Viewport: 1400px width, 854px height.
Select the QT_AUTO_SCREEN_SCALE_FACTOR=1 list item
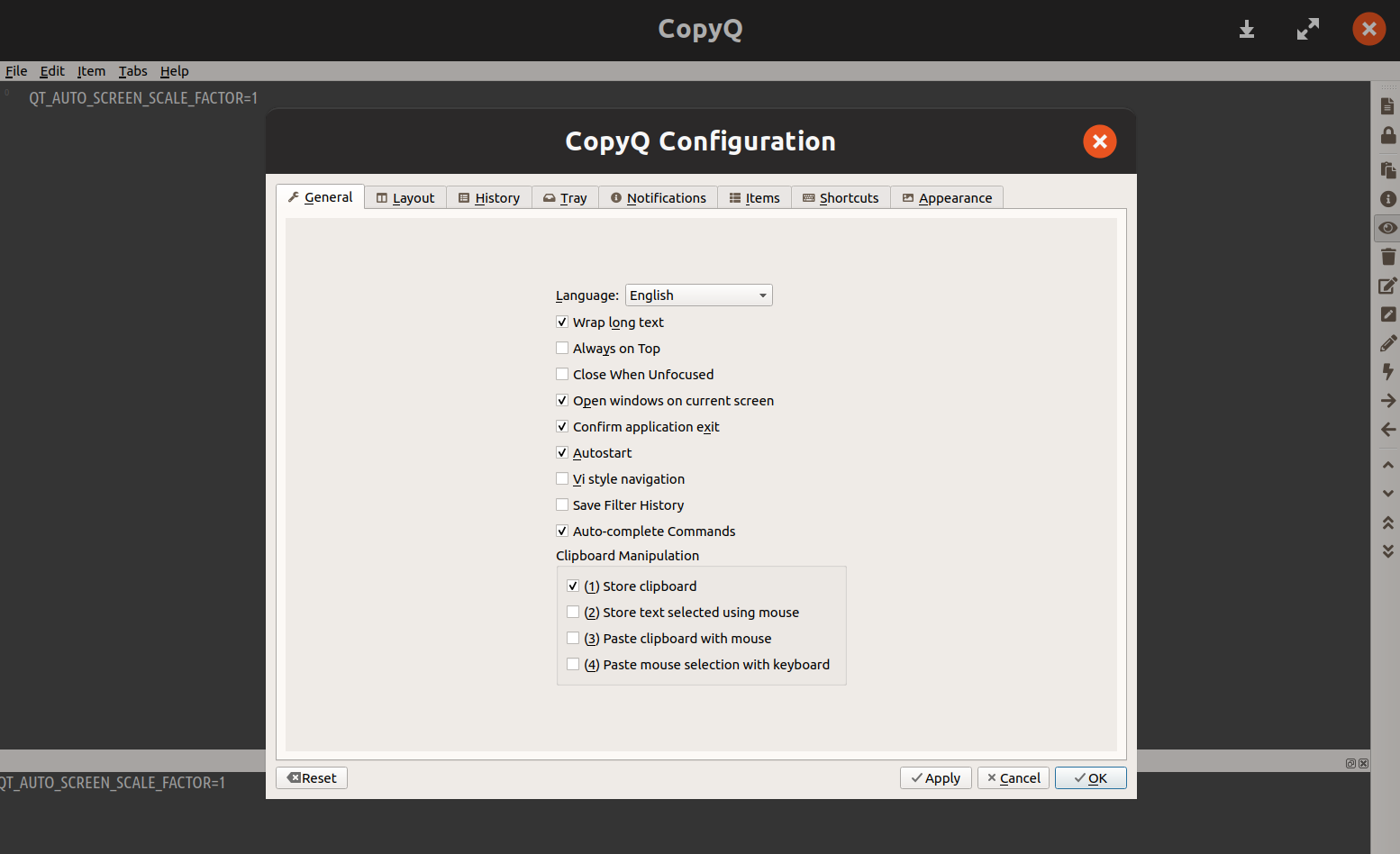point(143,98)
